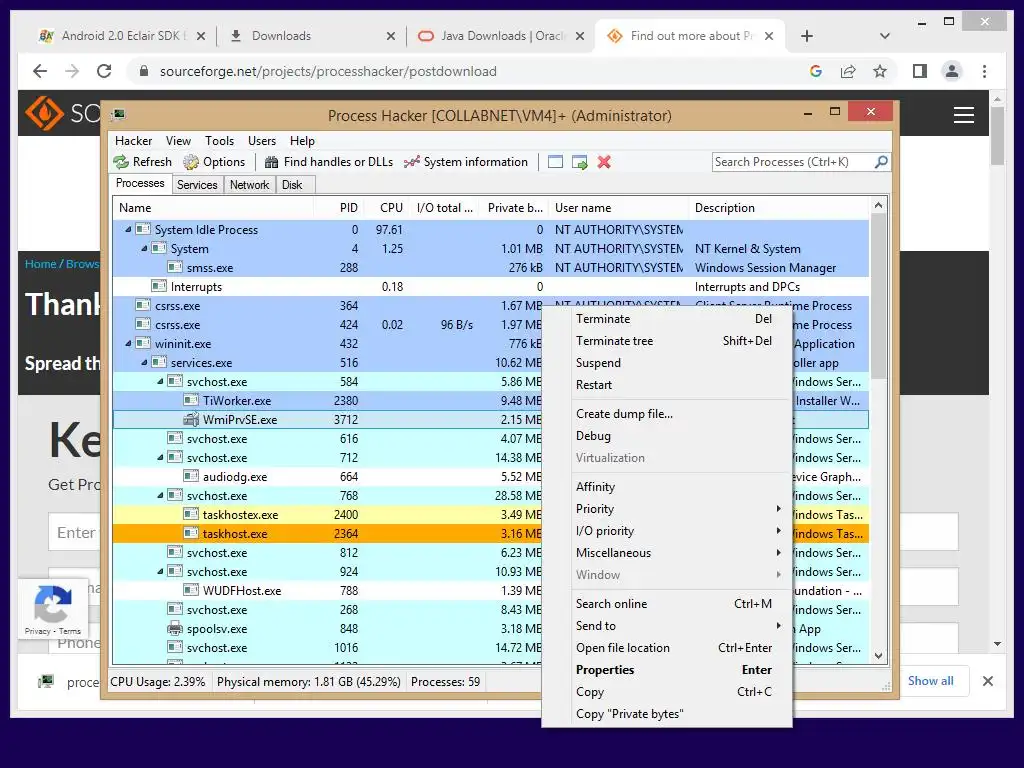The image size is (1024, 768).
Task: Click the share page icon in Chrome
Action: point(848,71)
